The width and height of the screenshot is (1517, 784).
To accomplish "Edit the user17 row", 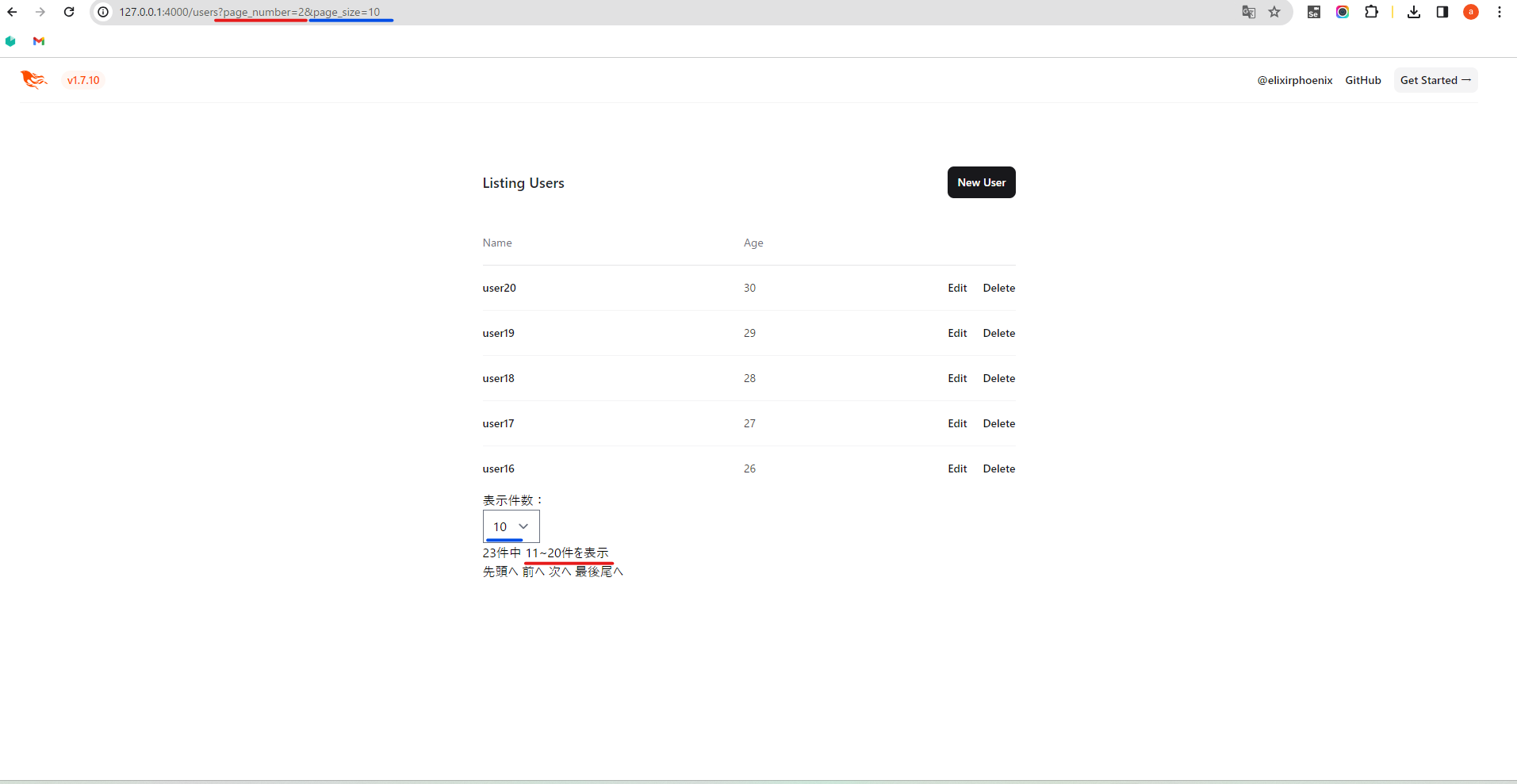I will 957,423.
